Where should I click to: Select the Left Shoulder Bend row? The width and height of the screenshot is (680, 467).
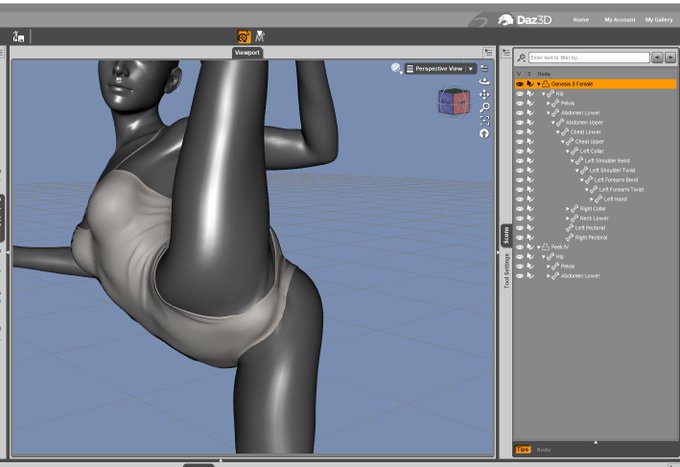595,160
